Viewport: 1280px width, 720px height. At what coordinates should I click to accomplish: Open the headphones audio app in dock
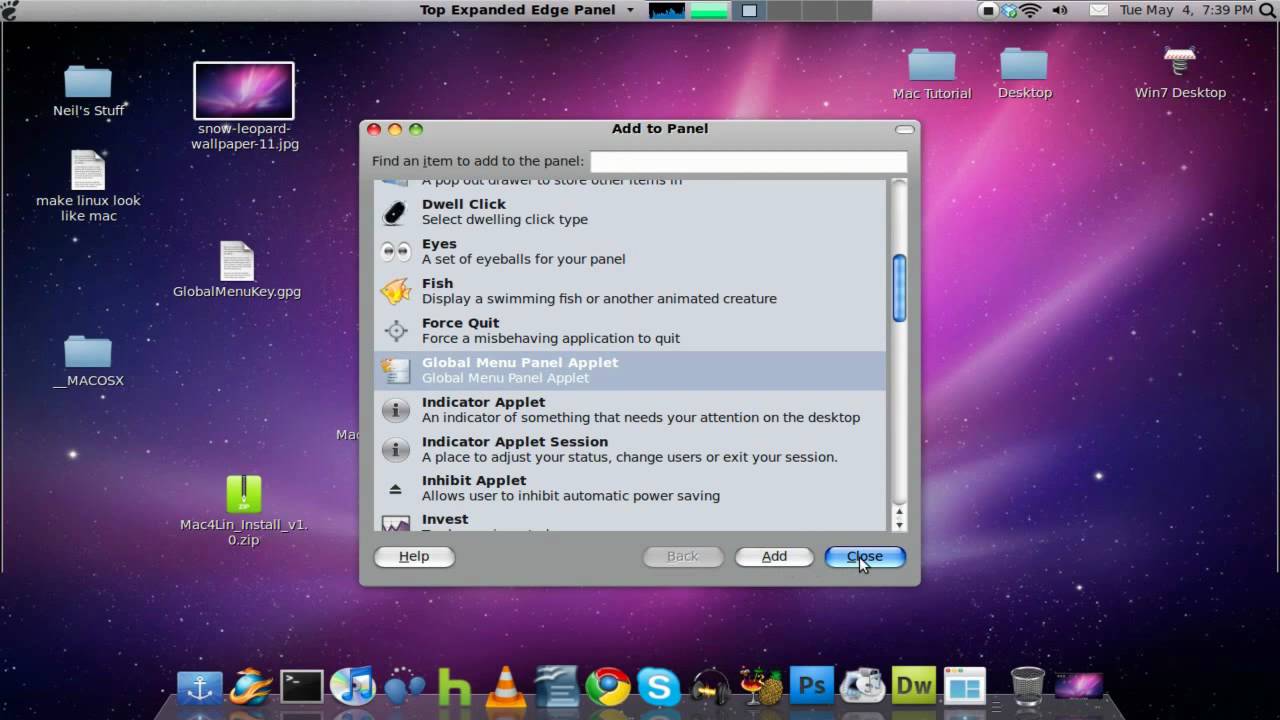711,687
